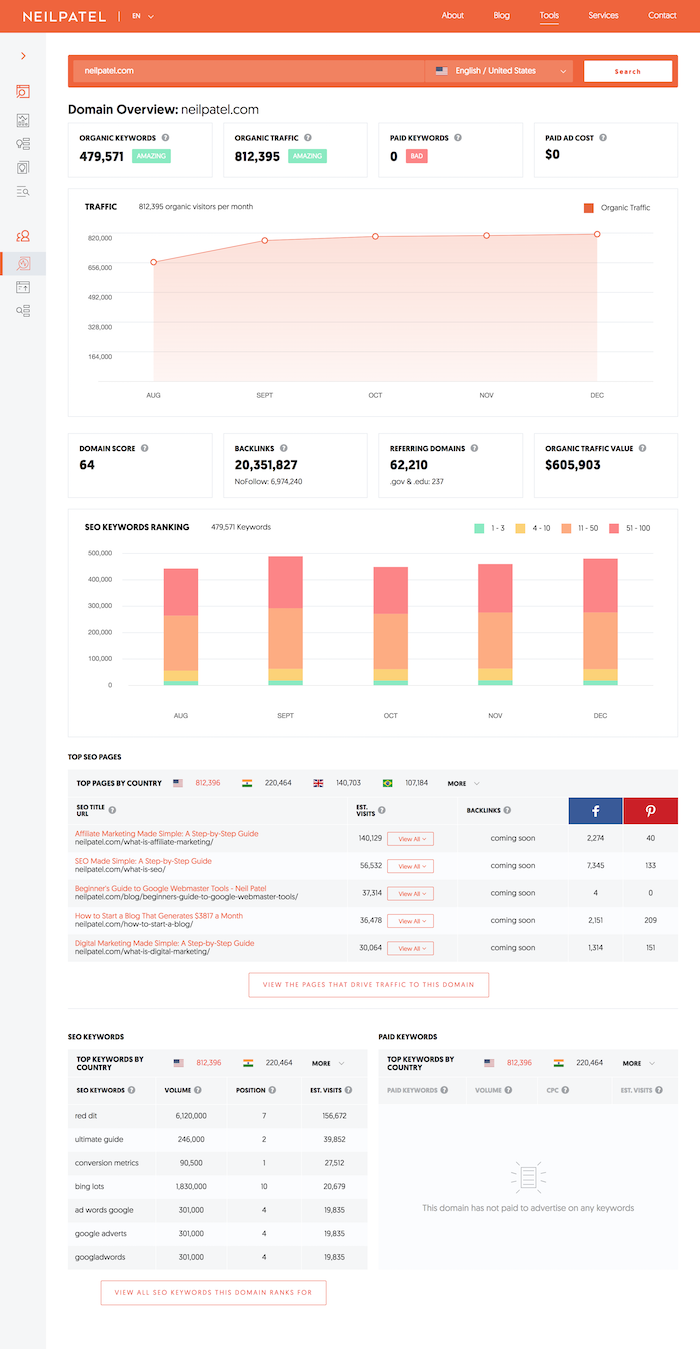Open the page search icon in the sidebar

click(x=23, y=91)
